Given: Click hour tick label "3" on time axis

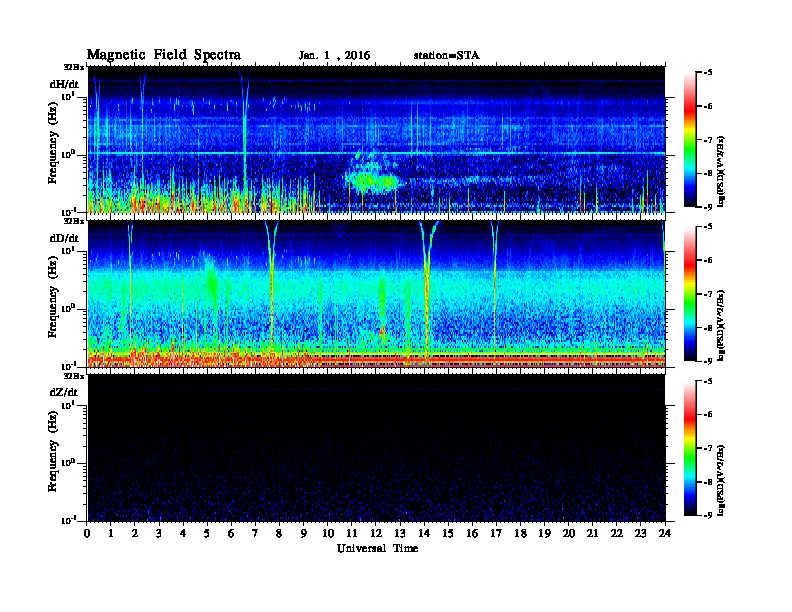Looking at the screenshot, I should pyautogui.click(x=159, y=533).
